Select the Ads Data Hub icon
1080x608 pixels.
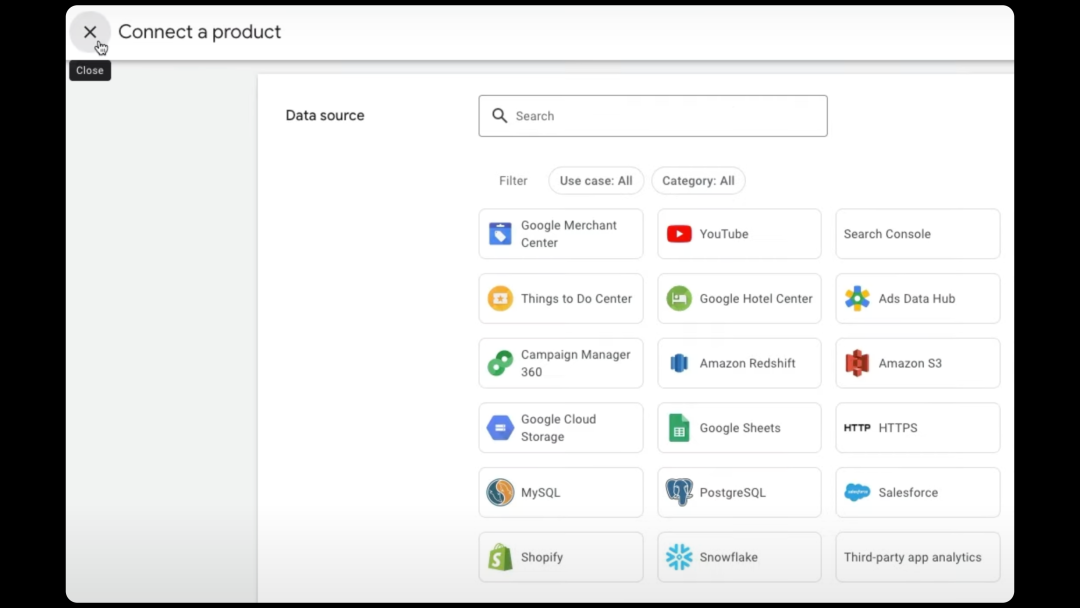pyautogui.click(x=858, y=299)
